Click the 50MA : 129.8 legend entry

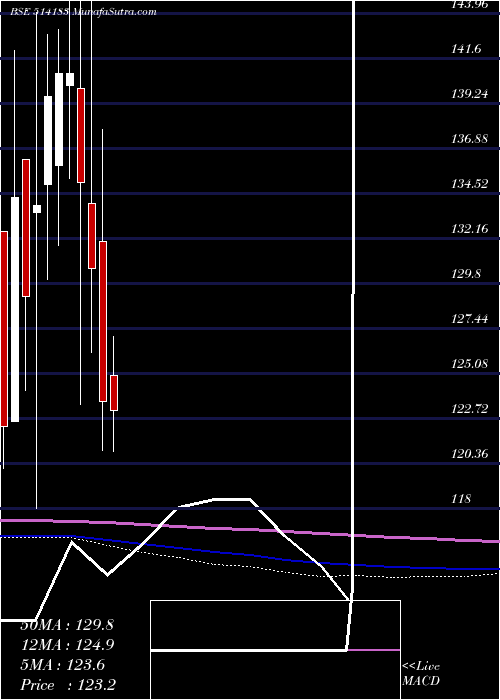point(67,625)
